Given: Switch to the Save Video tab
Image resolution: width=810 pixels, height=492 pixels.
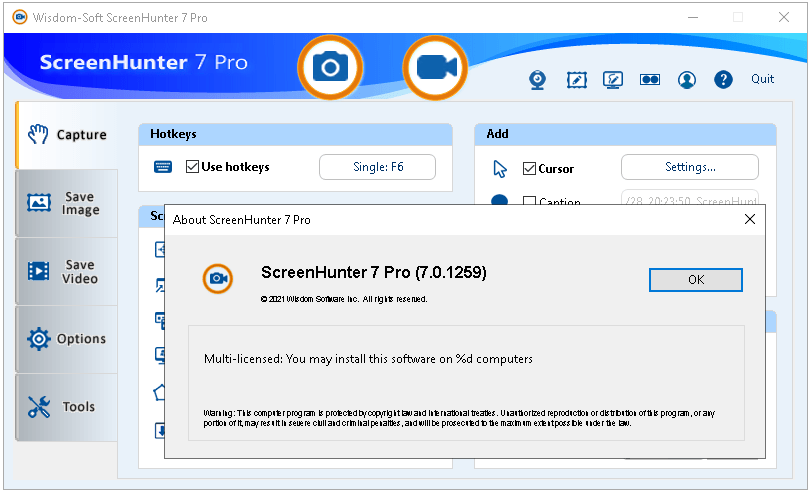Looking at the screenshot, I should click(67, 271).
